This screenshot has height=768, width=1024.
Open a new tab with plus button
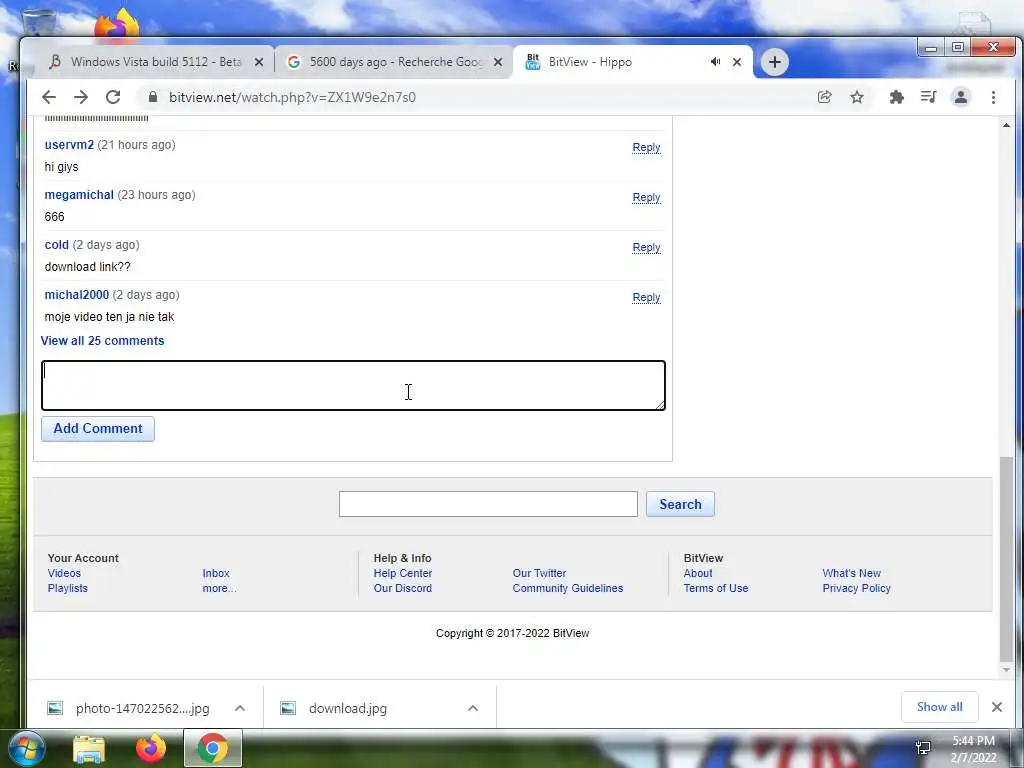click(775, 62)
